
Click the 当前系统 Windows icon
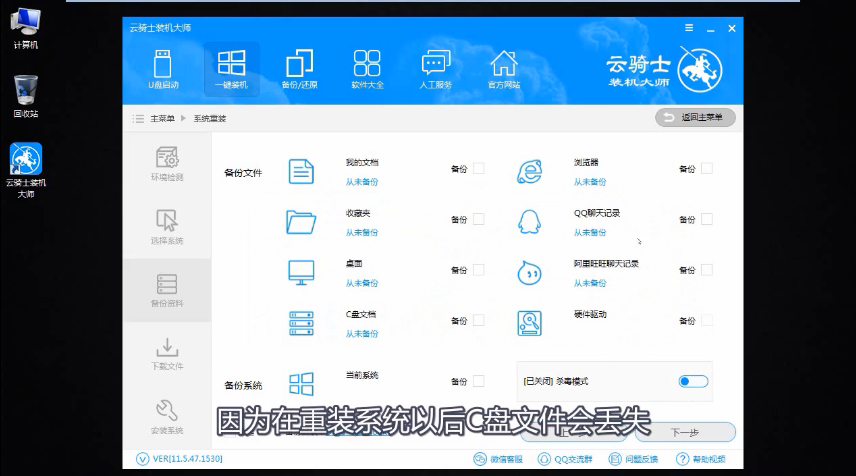(x=301, y=384)
